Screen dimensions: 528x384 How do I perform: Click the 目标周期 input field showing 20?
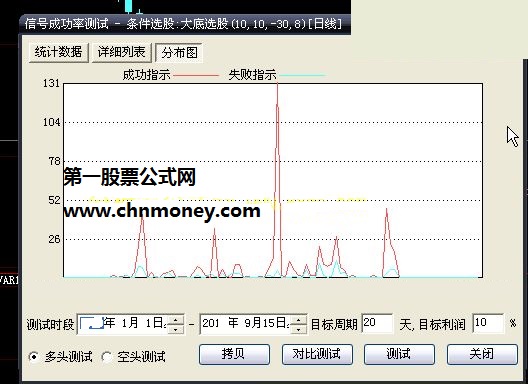pos(377,323)
